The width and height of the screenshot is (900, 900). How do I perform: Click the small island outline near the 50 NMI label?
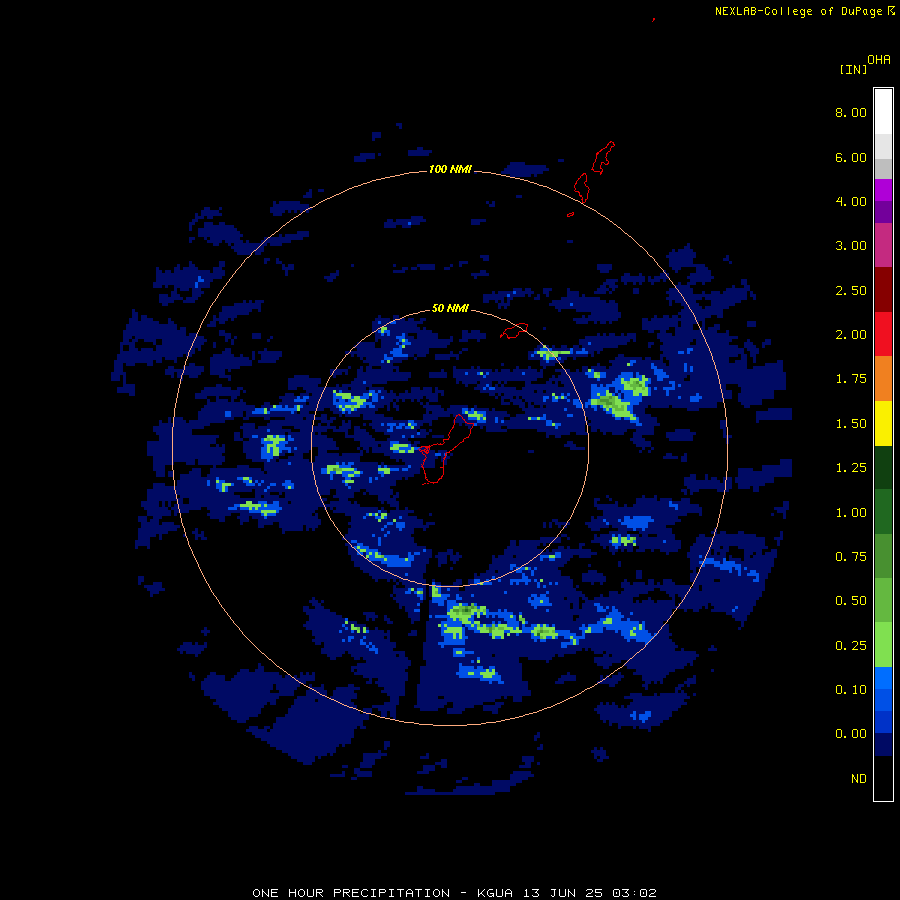514,331
